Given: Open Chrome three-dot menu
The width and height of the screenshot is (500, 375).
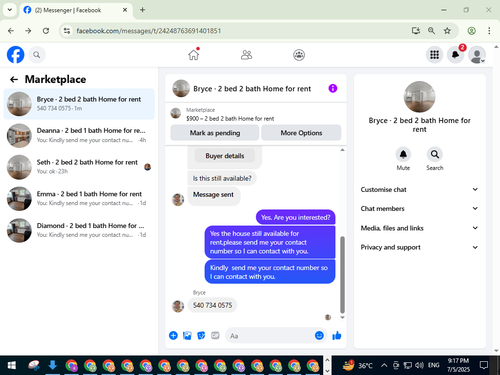Looking at the screenshot, I should 489,31.
